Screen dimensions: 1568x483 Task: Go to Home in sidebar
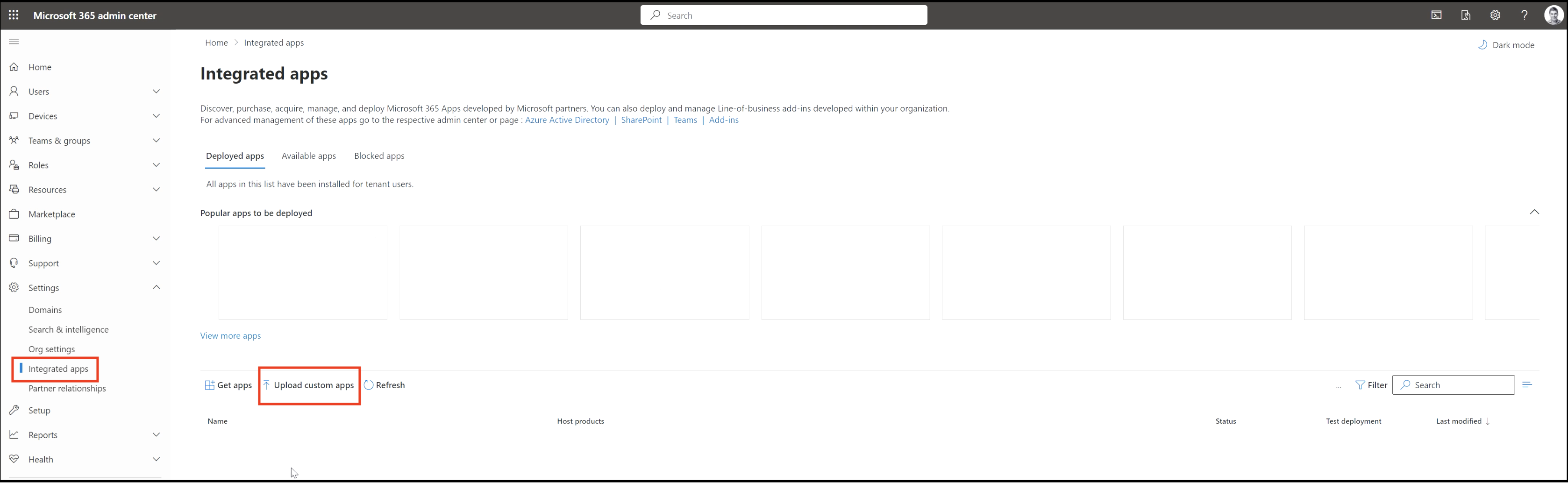40,67
